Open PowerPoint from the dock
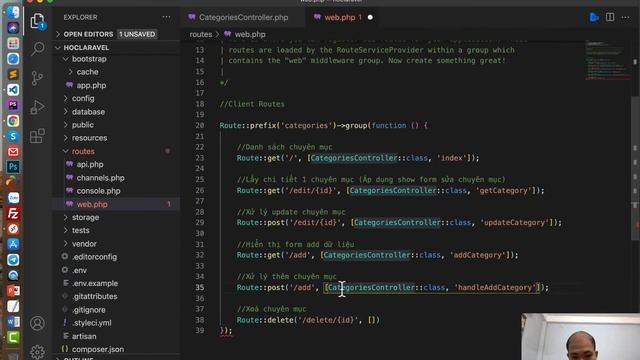 [13, 291]
